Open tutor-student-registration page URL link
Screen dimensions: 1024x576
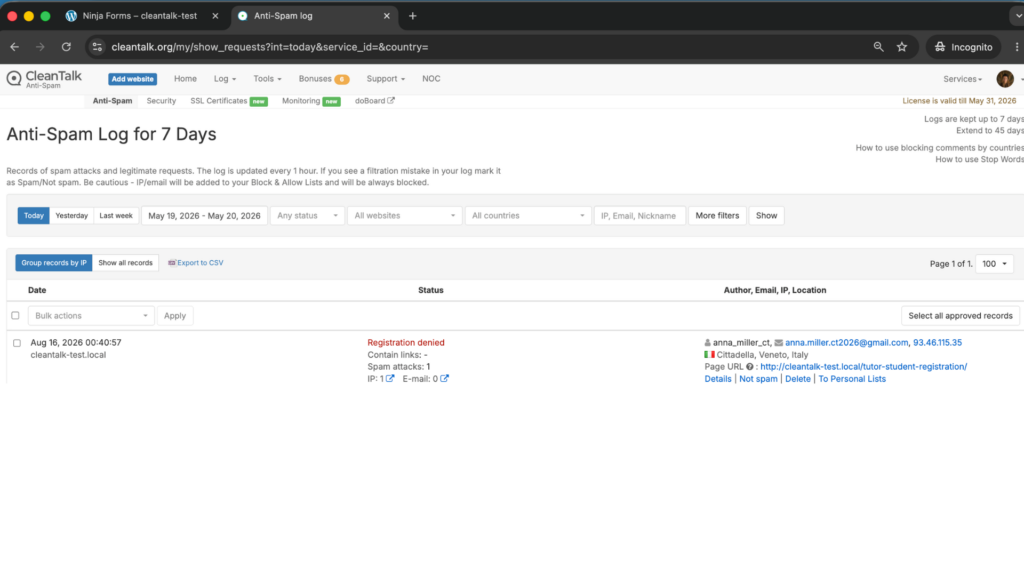click(863, 367)
